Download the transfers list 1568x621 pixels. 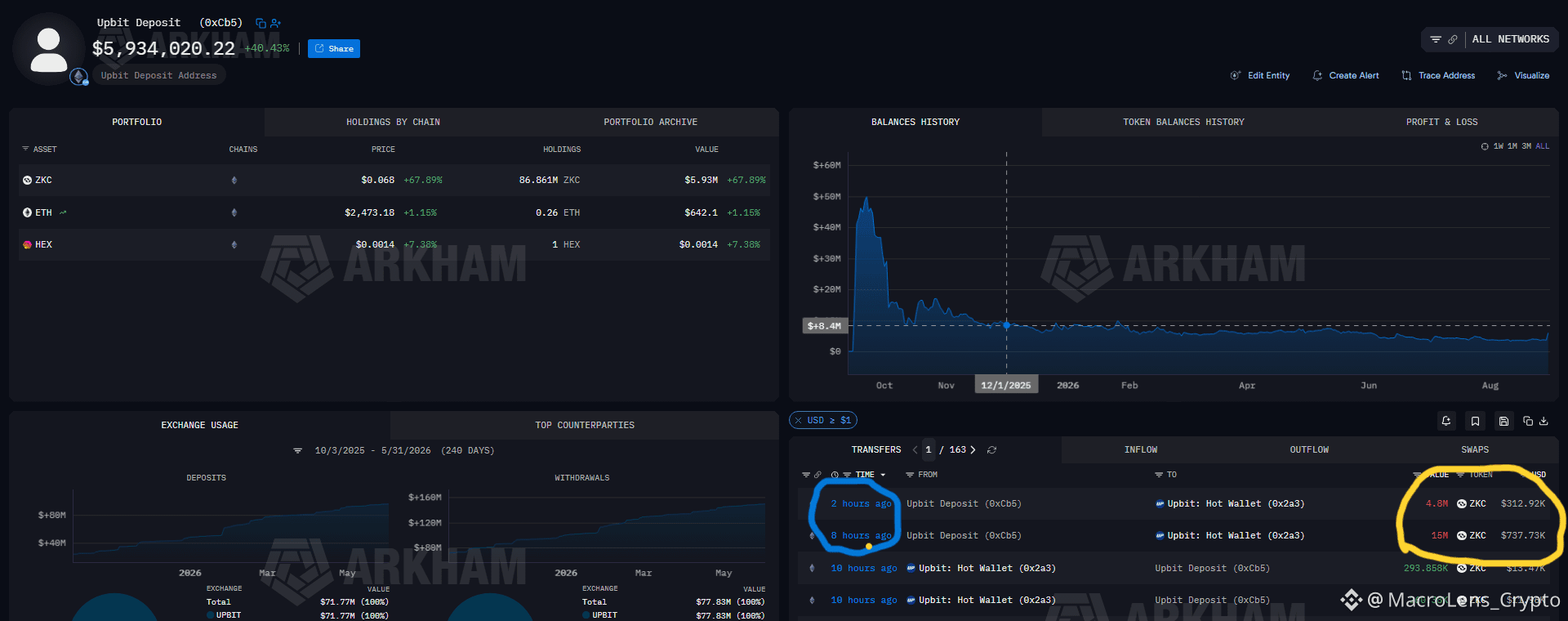point(1543,421)
